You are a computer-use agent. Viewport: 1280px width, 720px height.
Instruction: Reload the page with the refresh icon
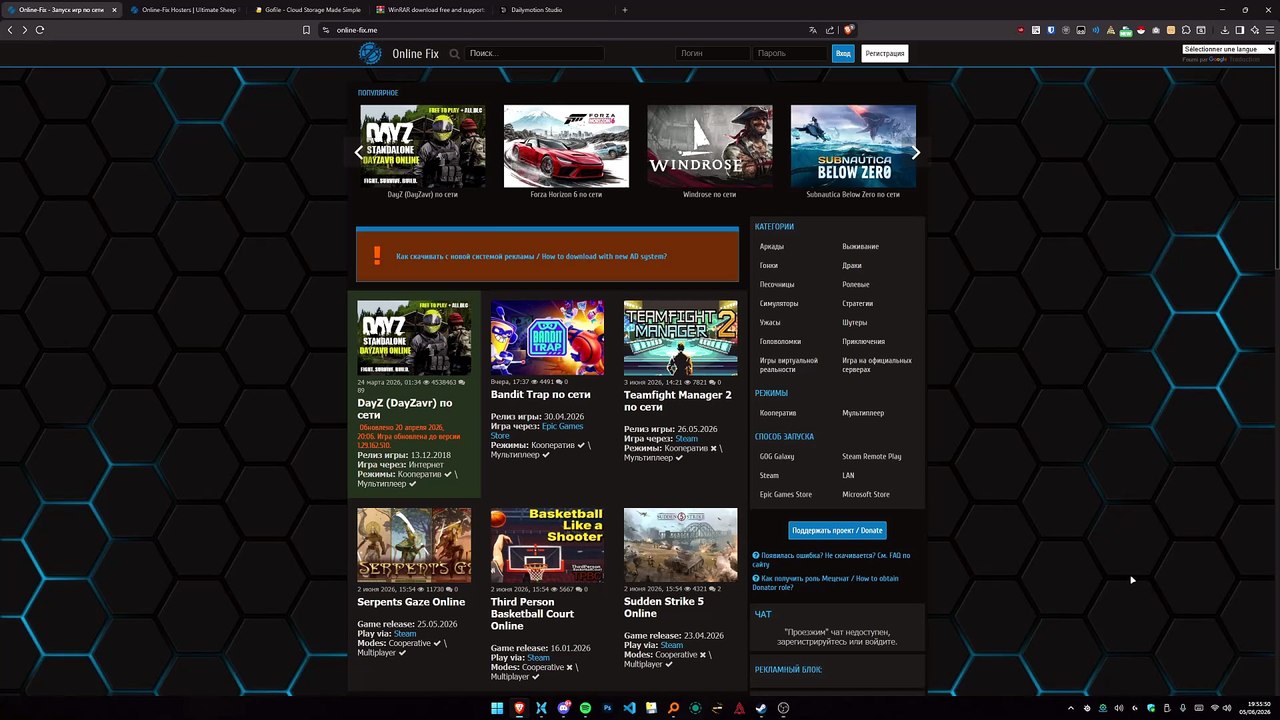click(40, 30)
